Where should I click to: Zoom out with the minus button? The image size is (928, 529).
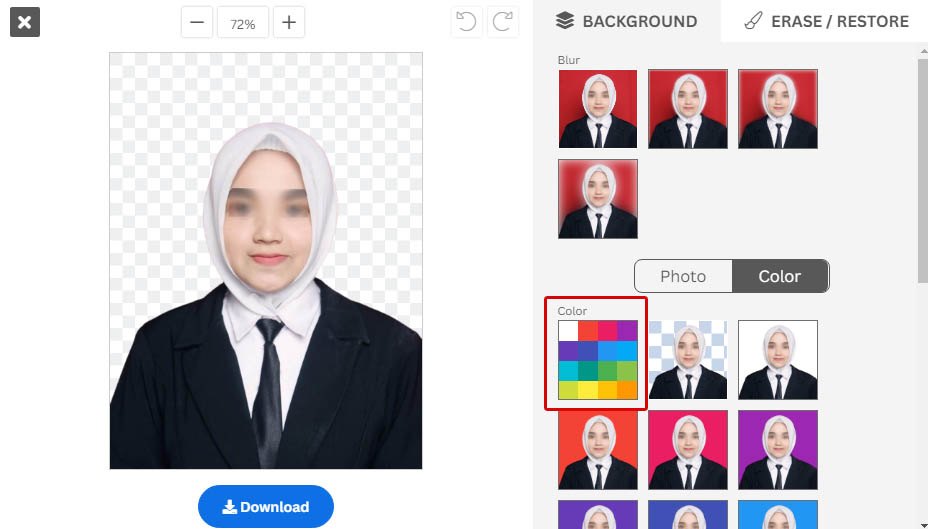point(197,22)
